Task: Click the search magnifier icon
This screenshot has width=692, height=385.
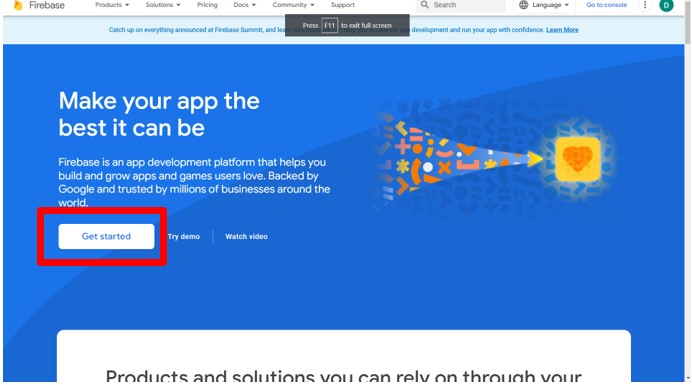Action: pyautogui.click(x=425, y=5)
